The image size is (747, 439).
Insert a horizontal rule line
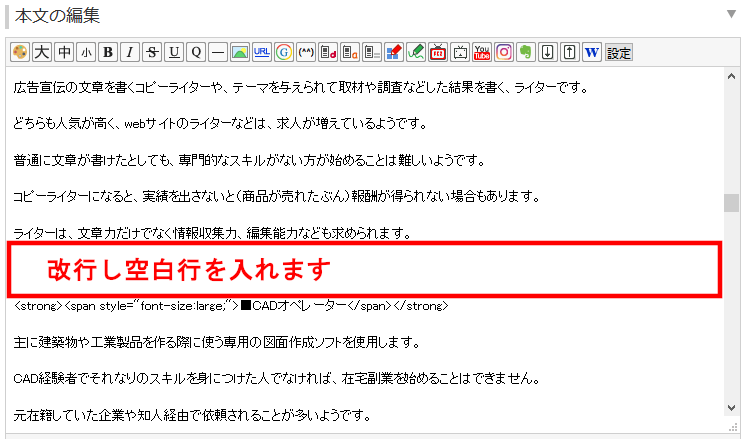pyautogui.click(x=218, y=52)
